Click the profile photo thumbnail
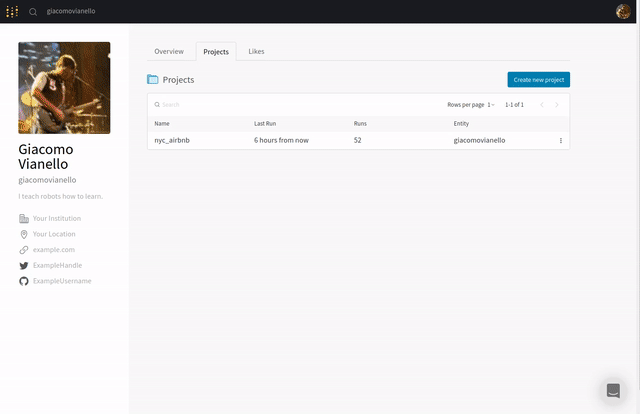This screenshot has height=414, width=640. (64, 88)
